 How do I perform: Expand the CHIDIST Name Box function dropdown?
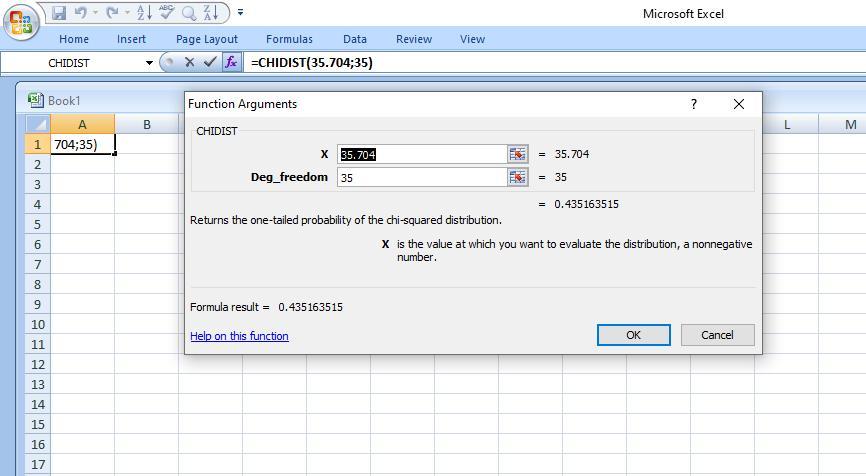[149, 63]
